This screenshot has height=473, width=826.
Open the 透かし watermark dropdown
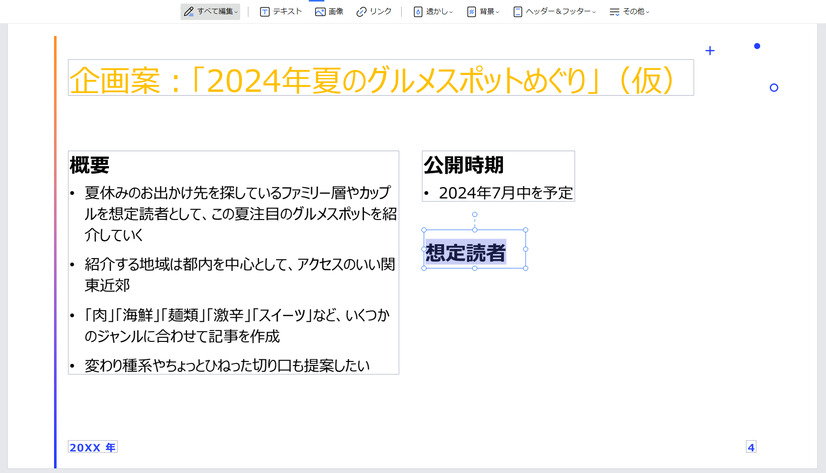point(433,12)
